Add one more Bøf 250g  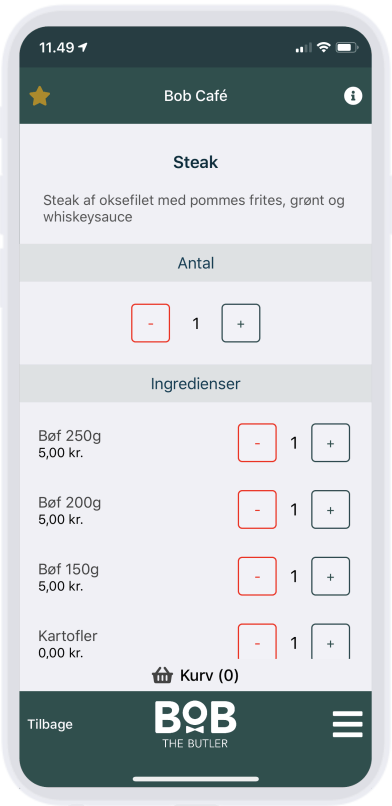[330, 443]
